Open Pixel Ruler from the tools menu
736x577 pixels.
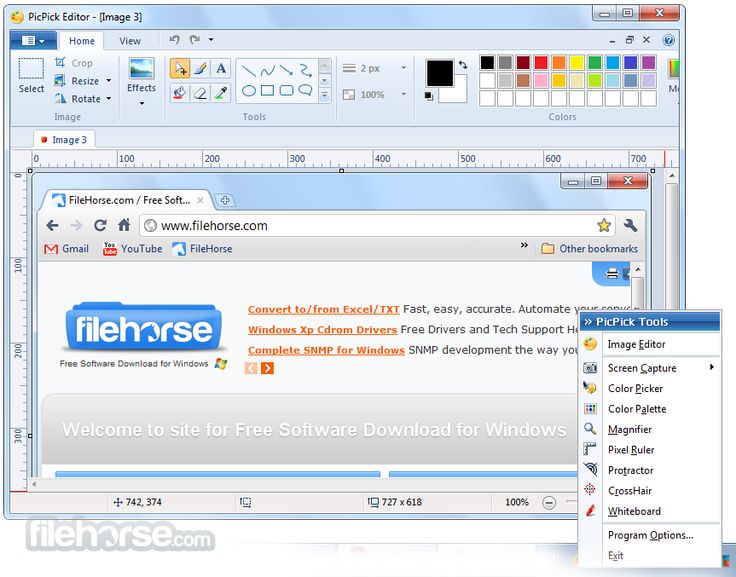(x=650, y=450)
